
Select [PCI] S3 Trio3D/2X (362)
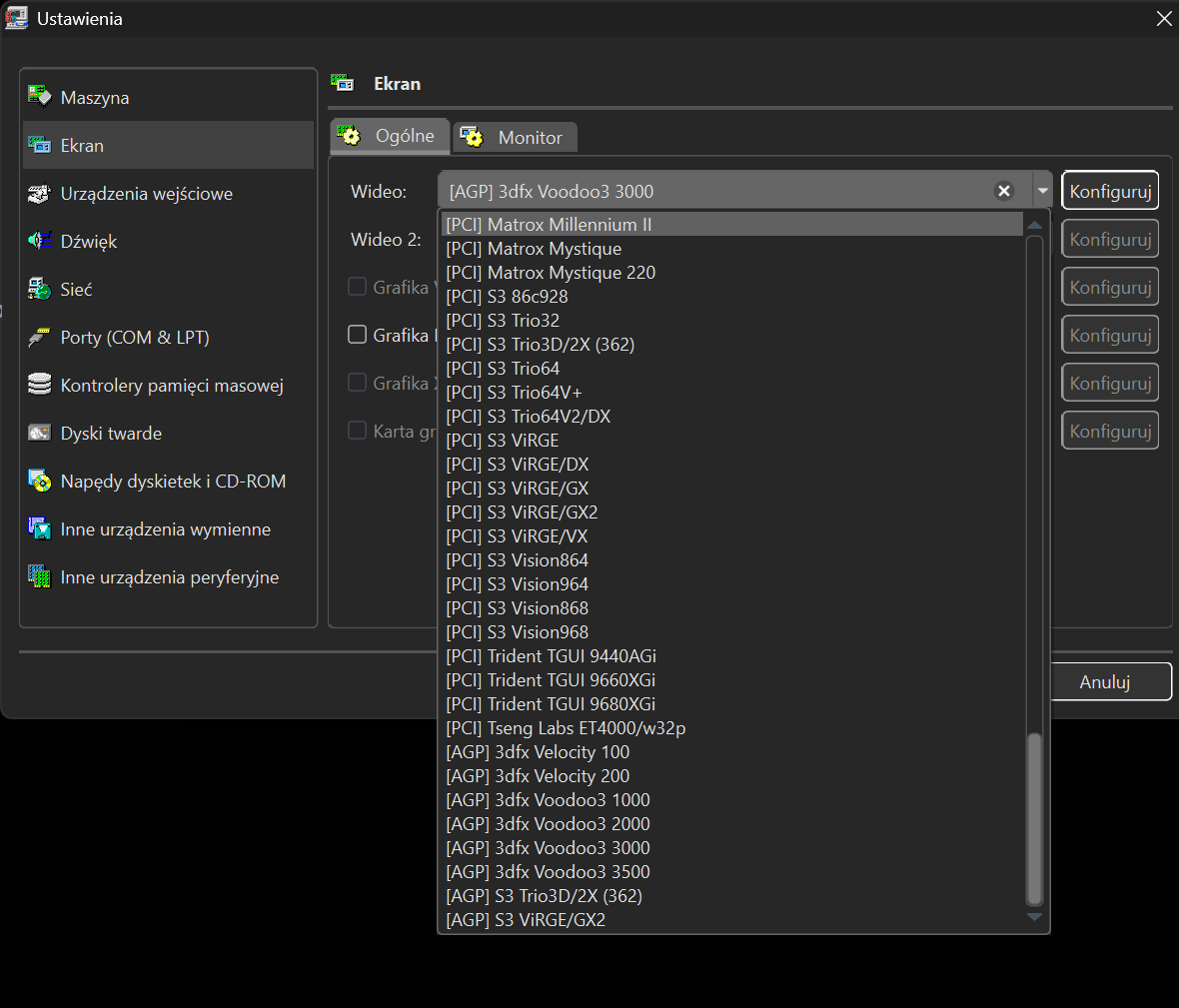pyautogui.click(x=731, y=345)
